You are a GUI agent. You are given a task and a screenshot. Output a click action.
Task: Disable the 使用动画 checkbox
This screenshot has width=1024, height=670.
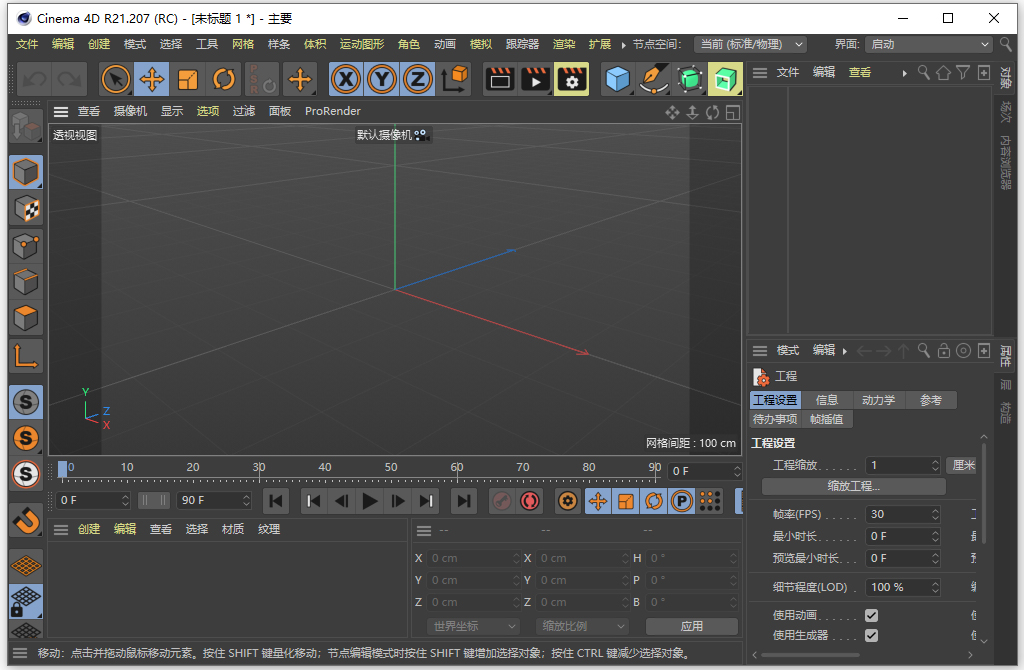tap(871, 615)
